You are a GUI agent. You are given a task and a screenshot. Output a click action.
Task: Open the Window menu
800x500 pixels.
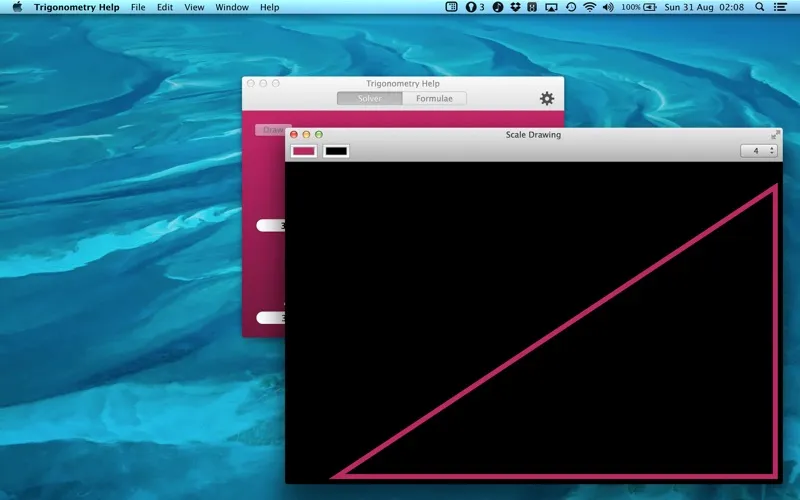232,7
